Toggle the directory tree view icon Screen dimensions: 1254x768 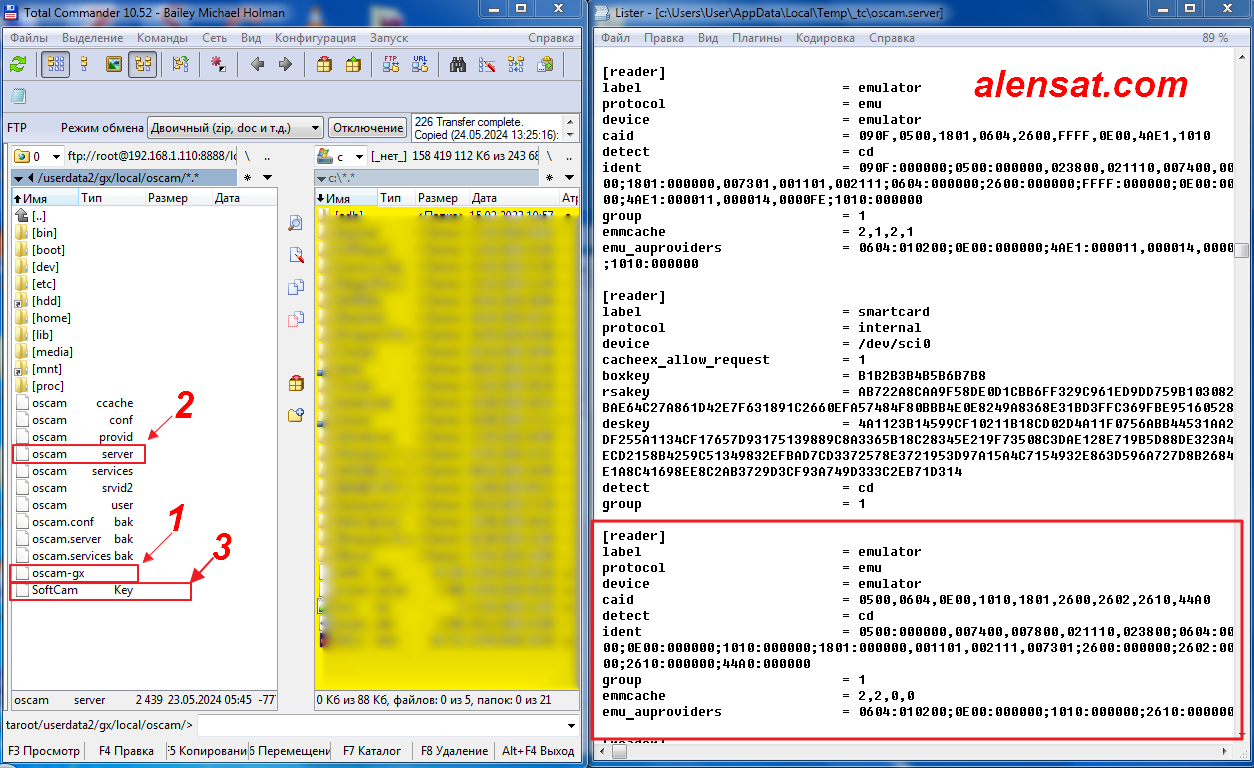tap(142, 64)
